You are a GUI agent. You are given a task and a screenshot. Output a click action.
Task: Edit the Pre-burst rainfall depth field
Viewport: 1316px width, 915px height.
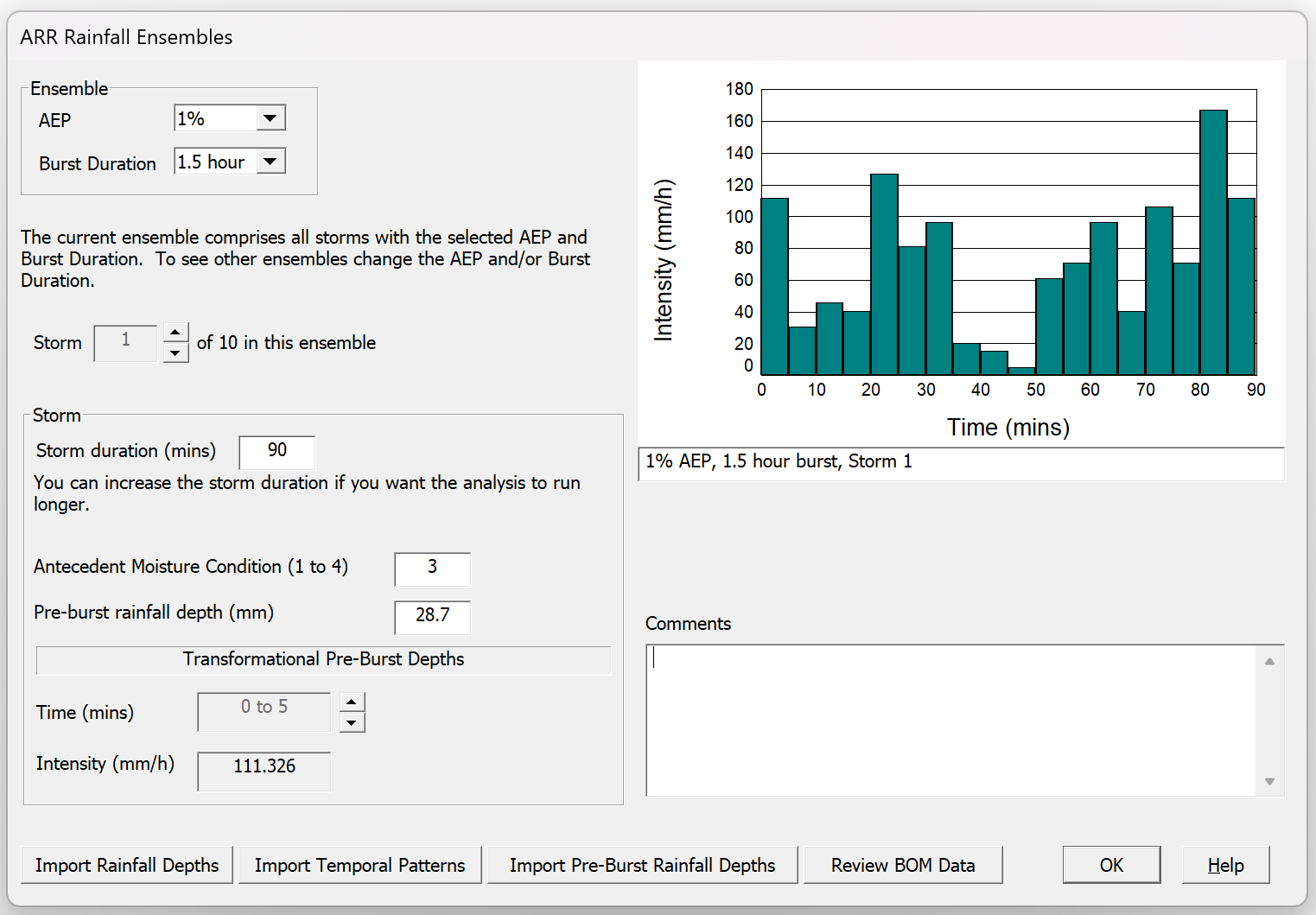coord(432,616)
